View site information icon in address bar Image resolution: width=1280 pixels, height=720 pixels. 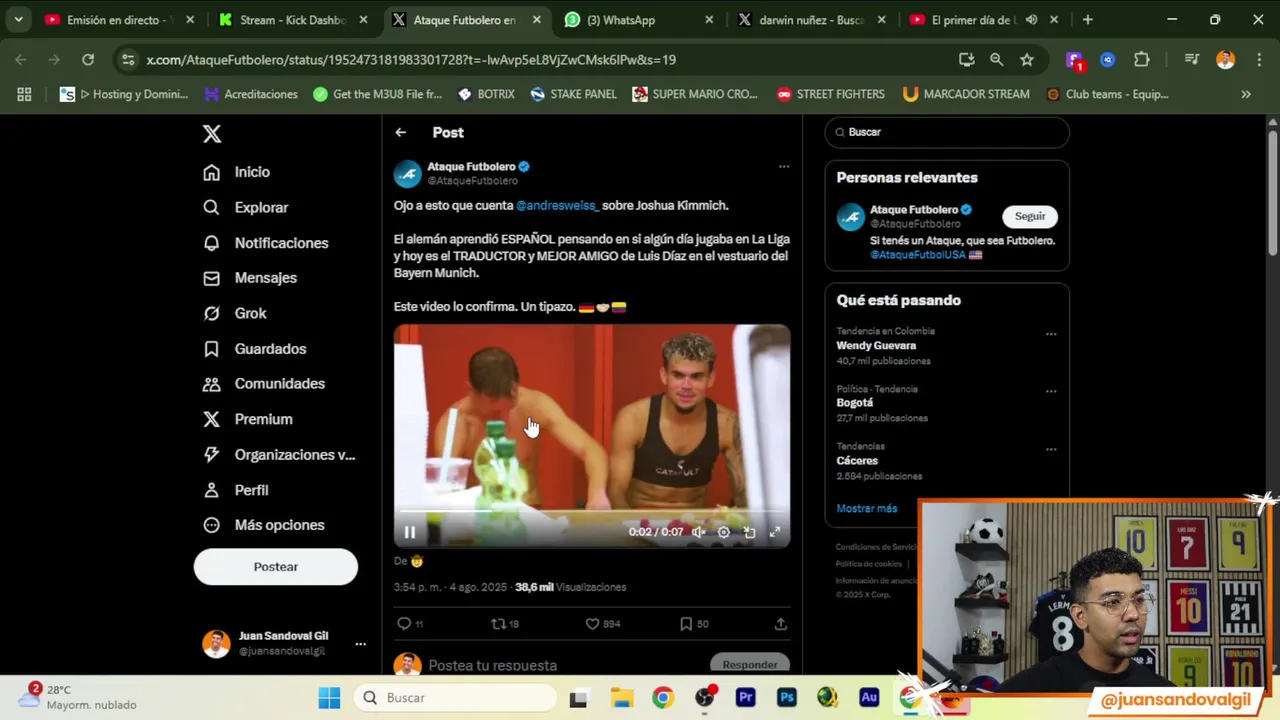click(128, 60)
